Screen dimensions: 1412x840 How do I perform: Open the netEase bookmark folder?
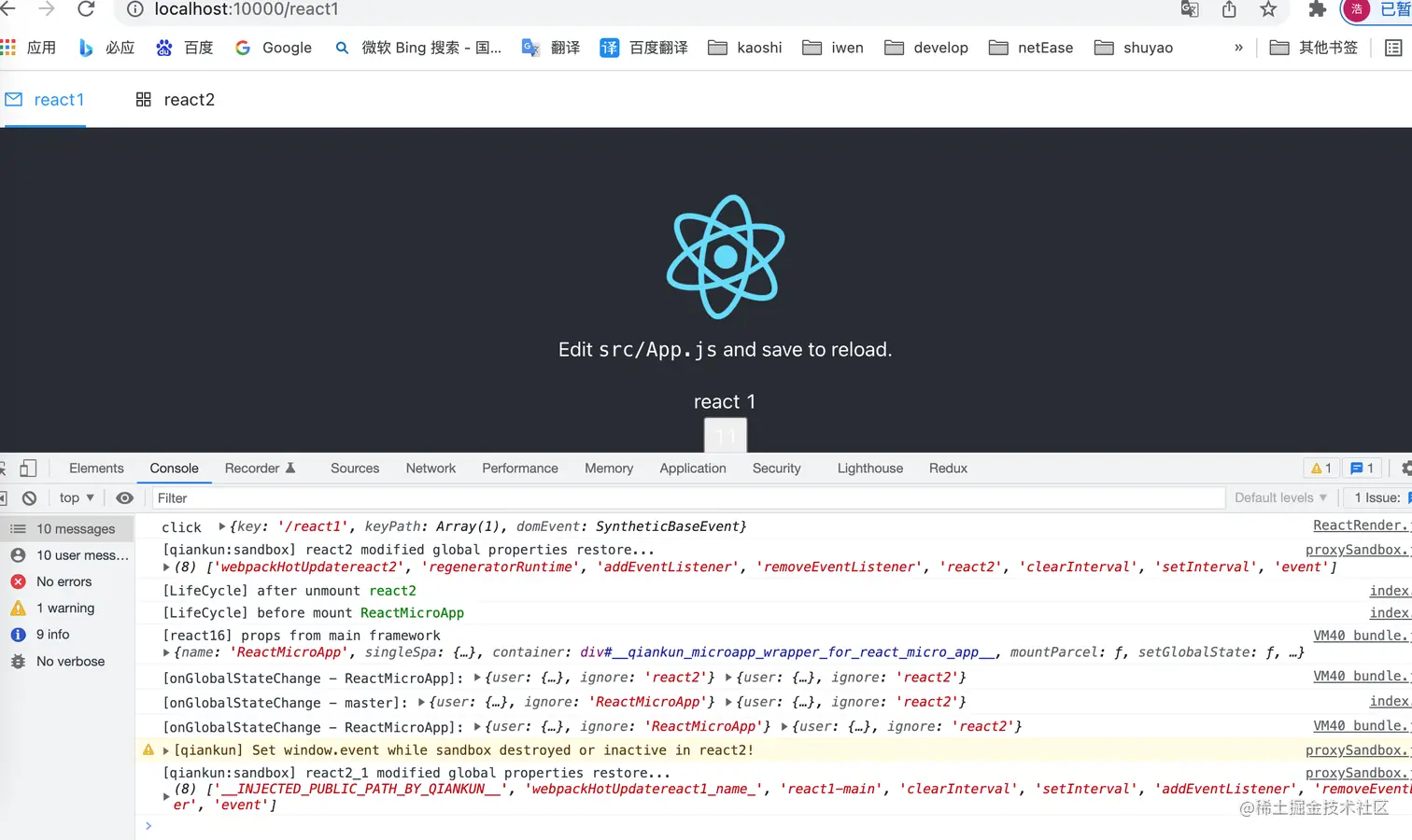[x=1031, y=48]
